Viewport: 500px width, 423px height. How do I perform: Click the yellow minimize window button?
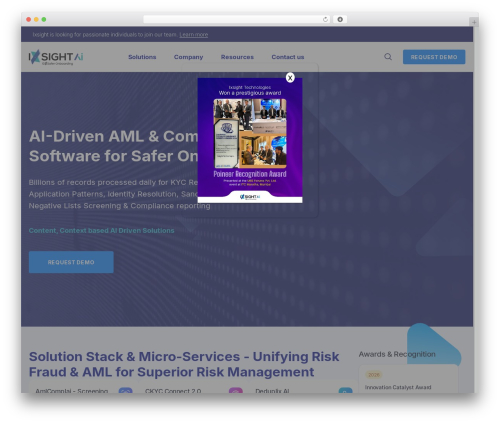click(x=36, y=19)
